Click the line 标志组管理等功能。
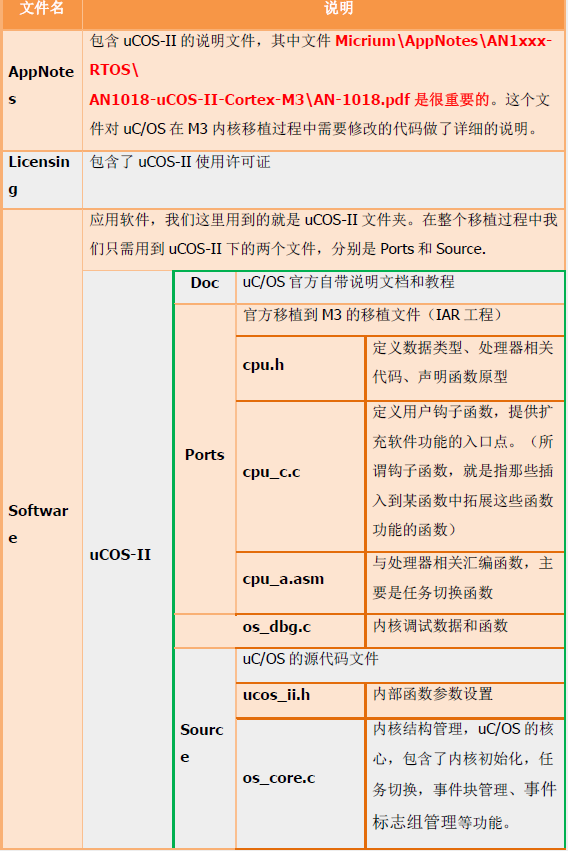 coord(442,822)
